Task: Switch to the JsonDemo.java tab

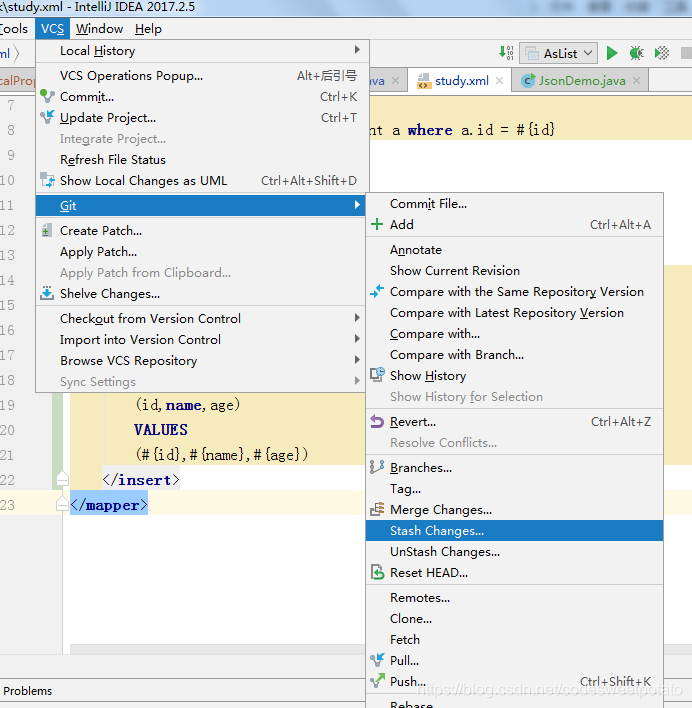Action: [x=582, y=81]
